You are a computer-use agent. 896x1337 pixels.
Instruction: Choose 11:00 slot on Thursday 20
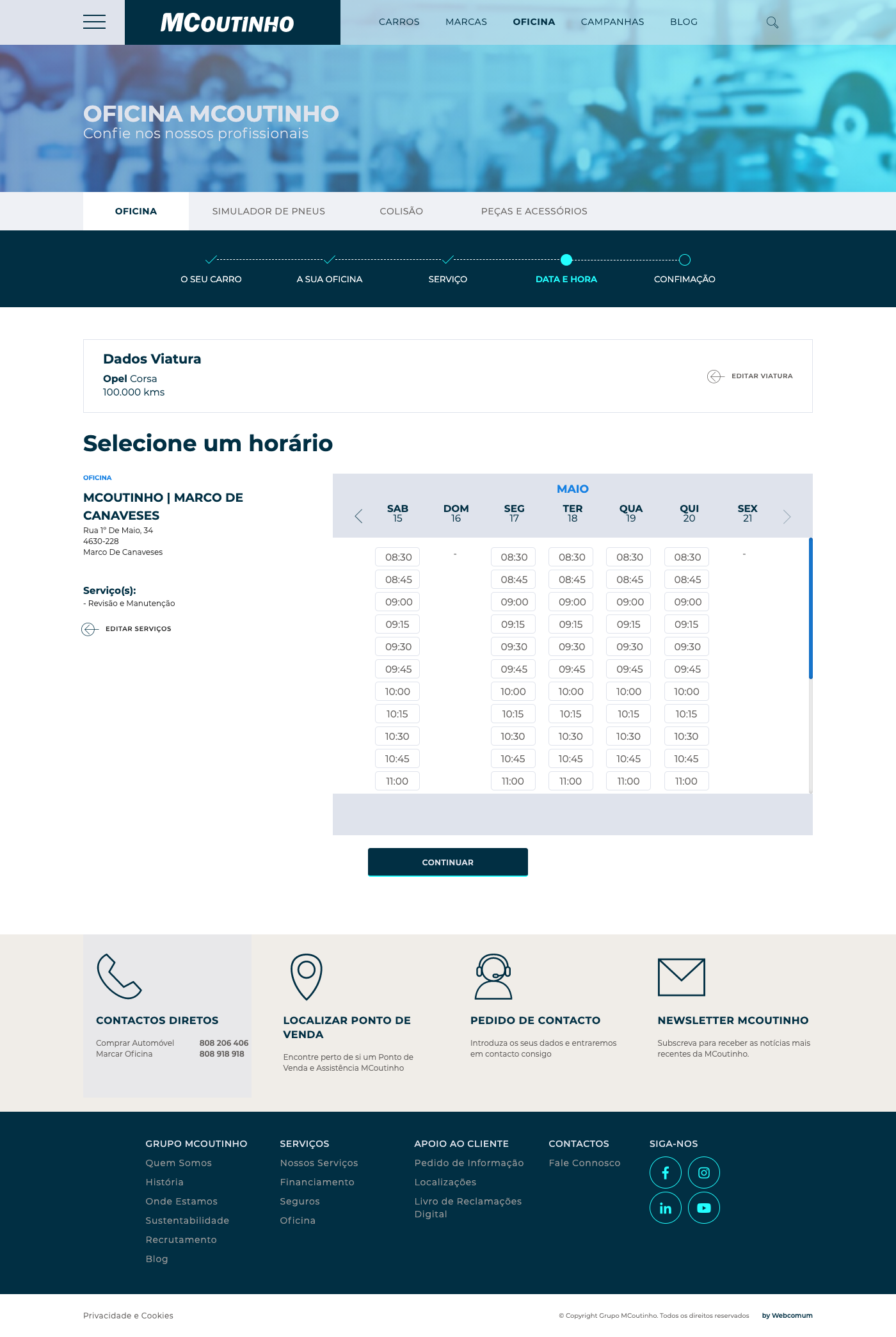click(686, 781)
